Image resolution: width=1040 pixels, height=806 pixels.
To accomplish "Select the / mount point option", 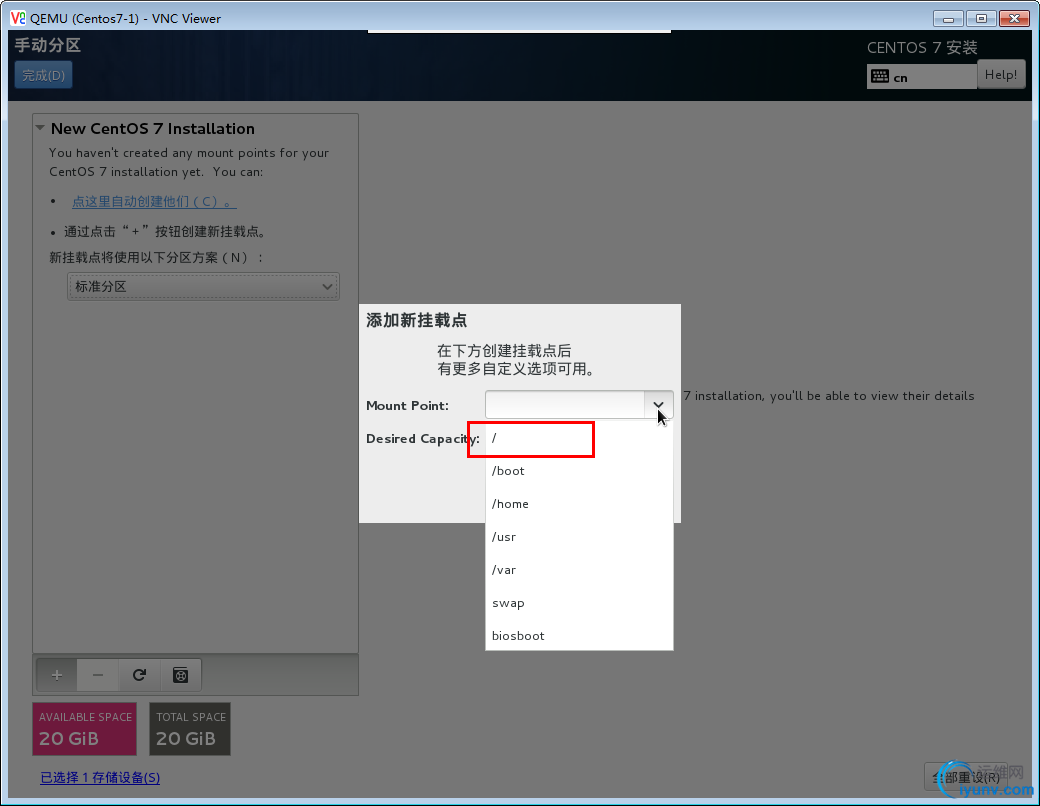I will [x=579, y=438].
